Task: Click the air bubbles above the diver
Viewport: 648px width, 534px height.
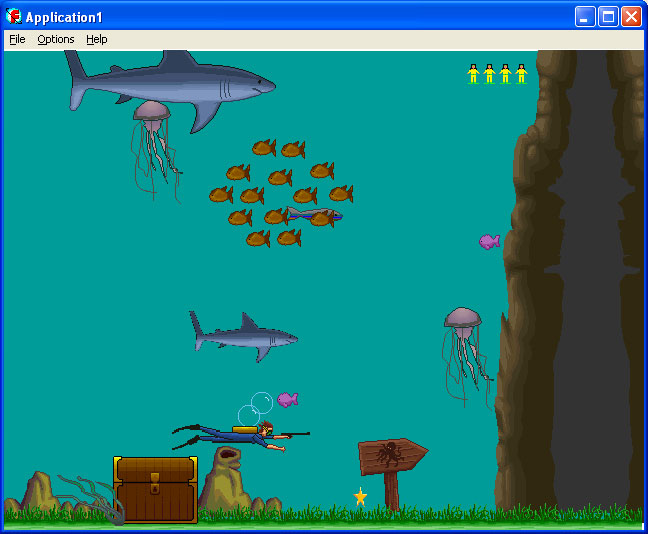Action: [x=255, y=407]
